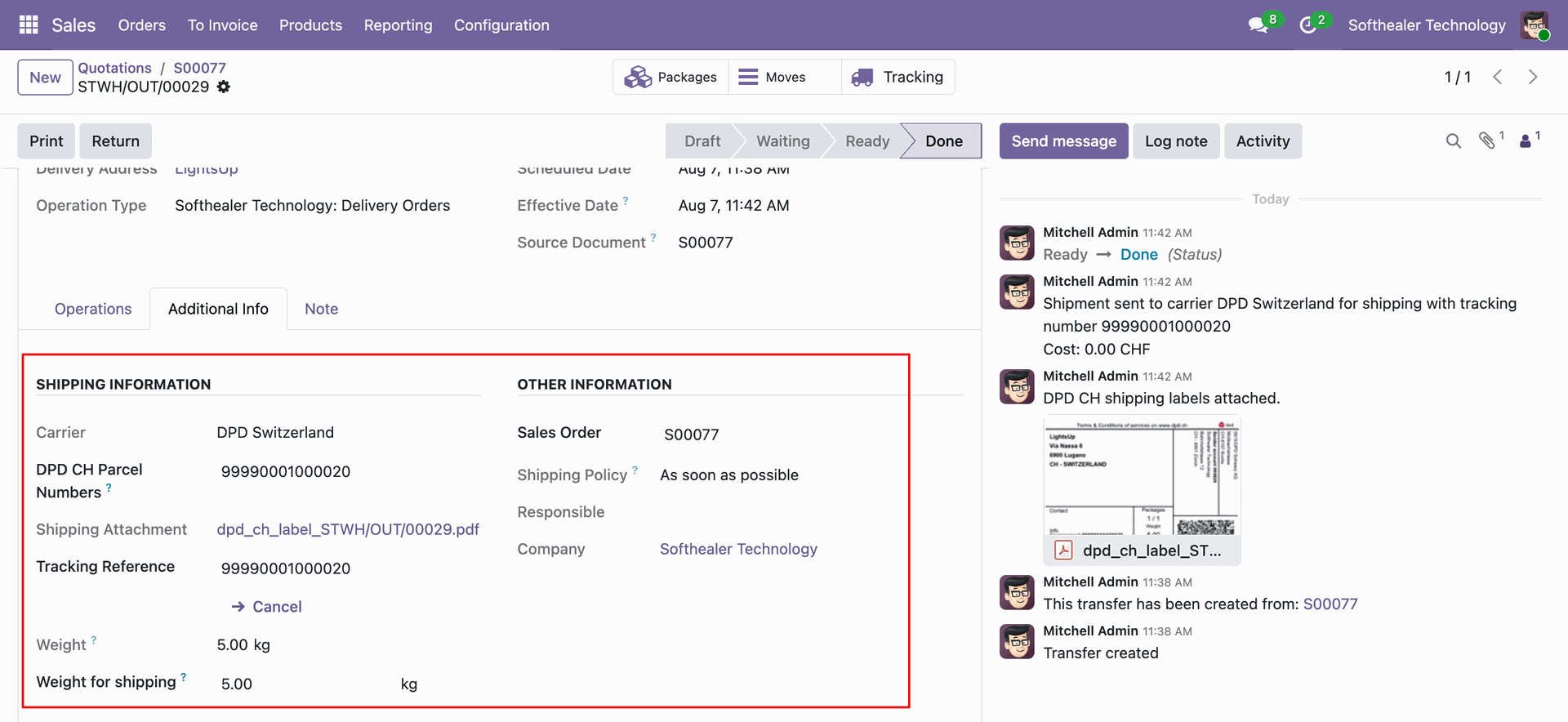Go to next record arrow
Viewport: 1568px width, 722px height.
(1533, 77)
